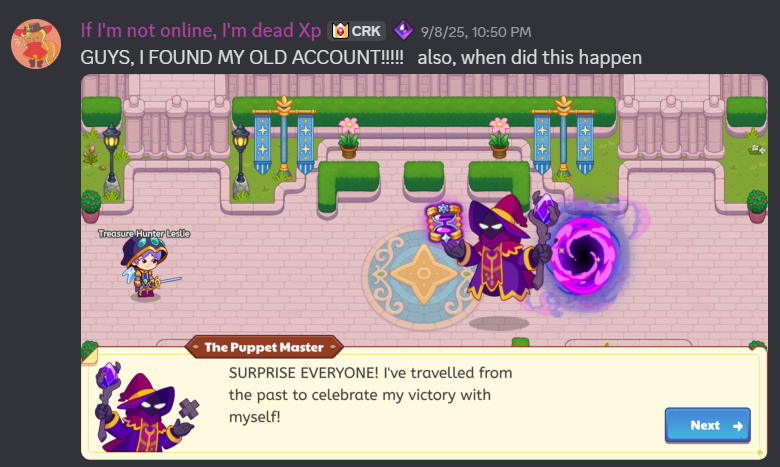Click the SURPRISE EVERYONE dialogue text
Viewport: 780px width, 467px height.
371,394
